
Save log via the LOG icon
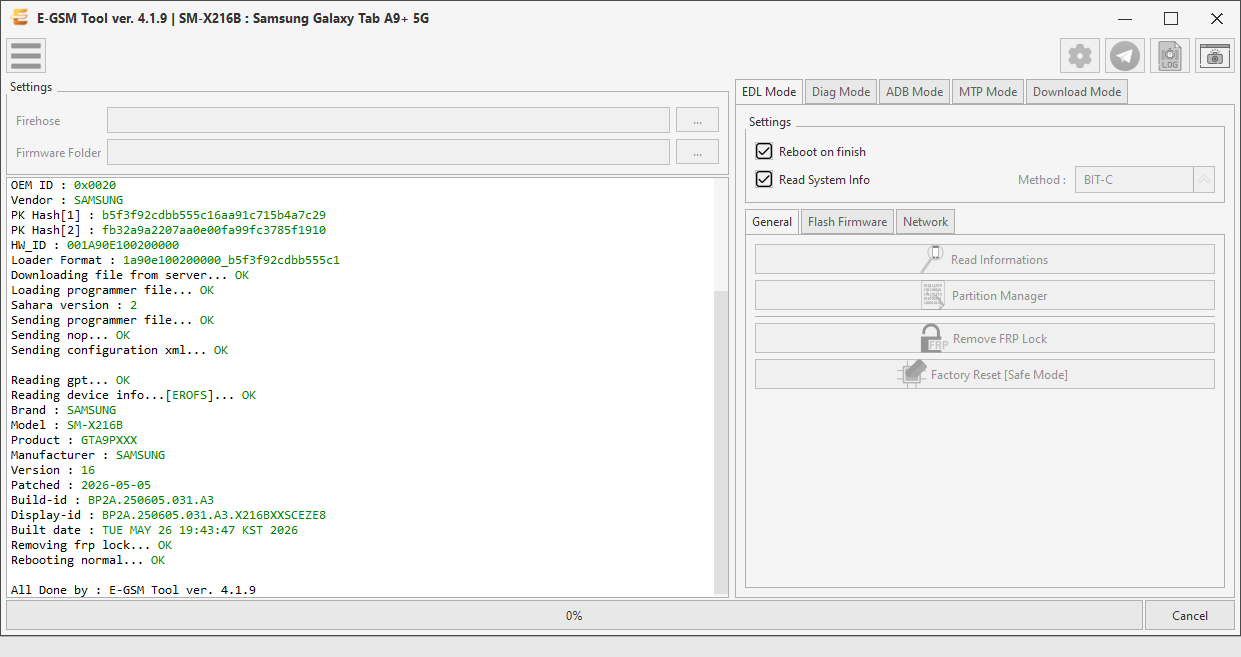(x=1170, y=56)
